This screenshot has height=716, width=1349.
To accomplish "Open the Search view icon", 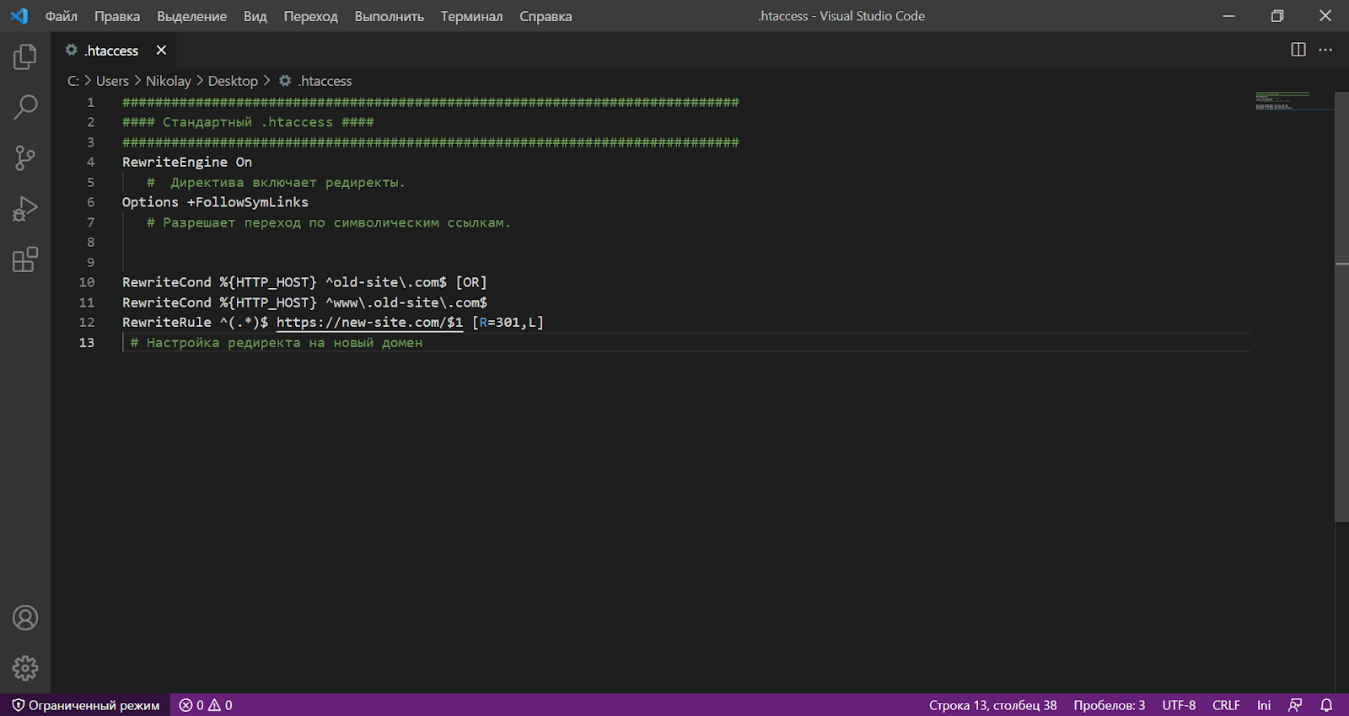I will point(25,107).
